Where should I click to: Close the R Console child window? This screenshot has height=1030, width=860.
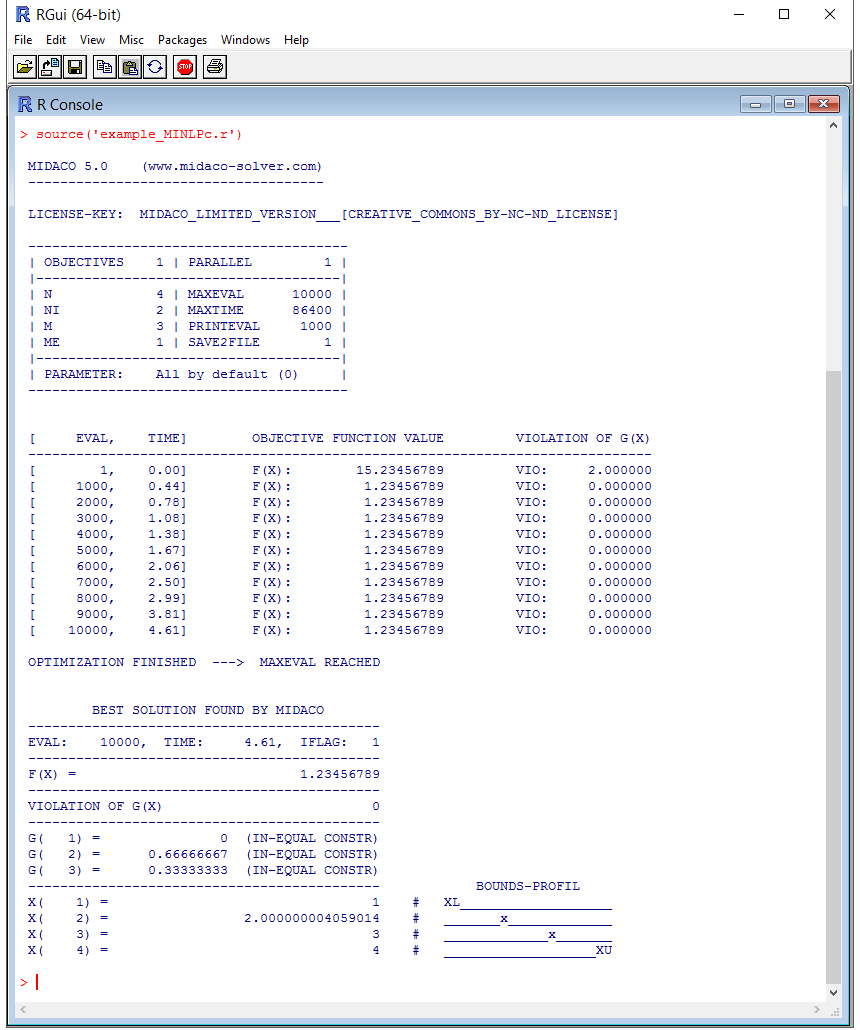(824, 104)
